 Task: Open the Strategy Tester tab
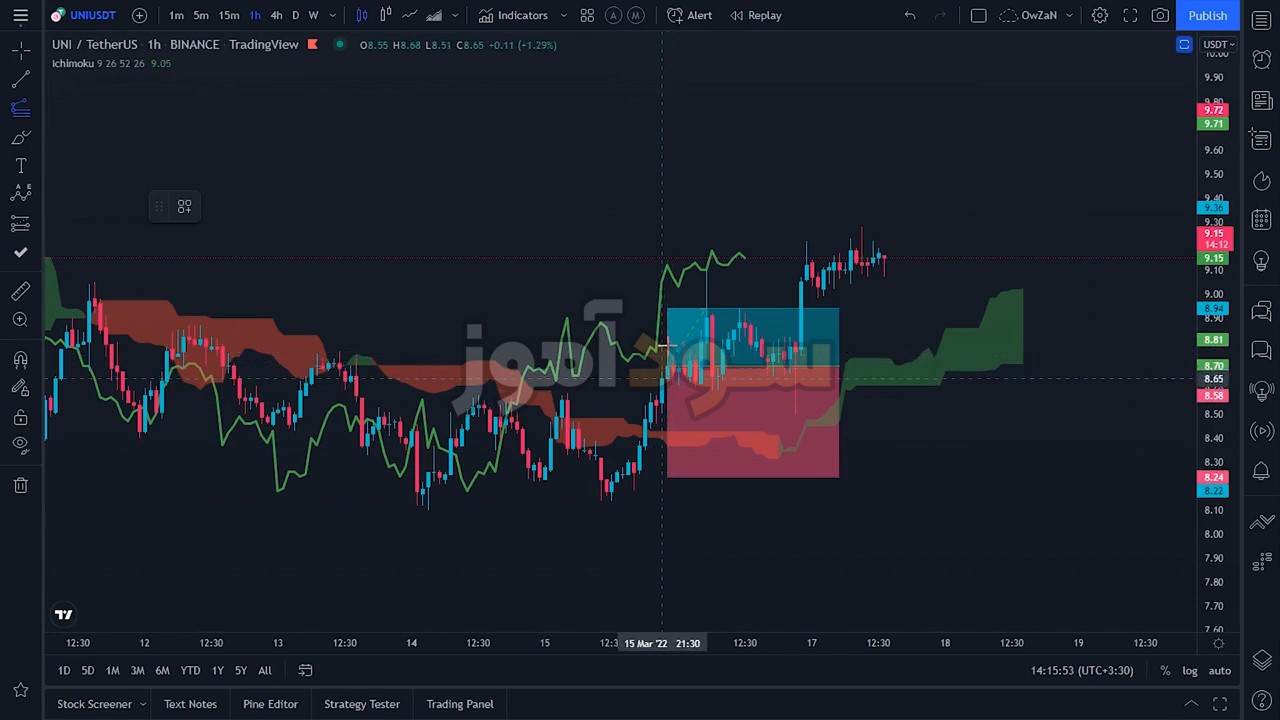(x=362, y=704)
